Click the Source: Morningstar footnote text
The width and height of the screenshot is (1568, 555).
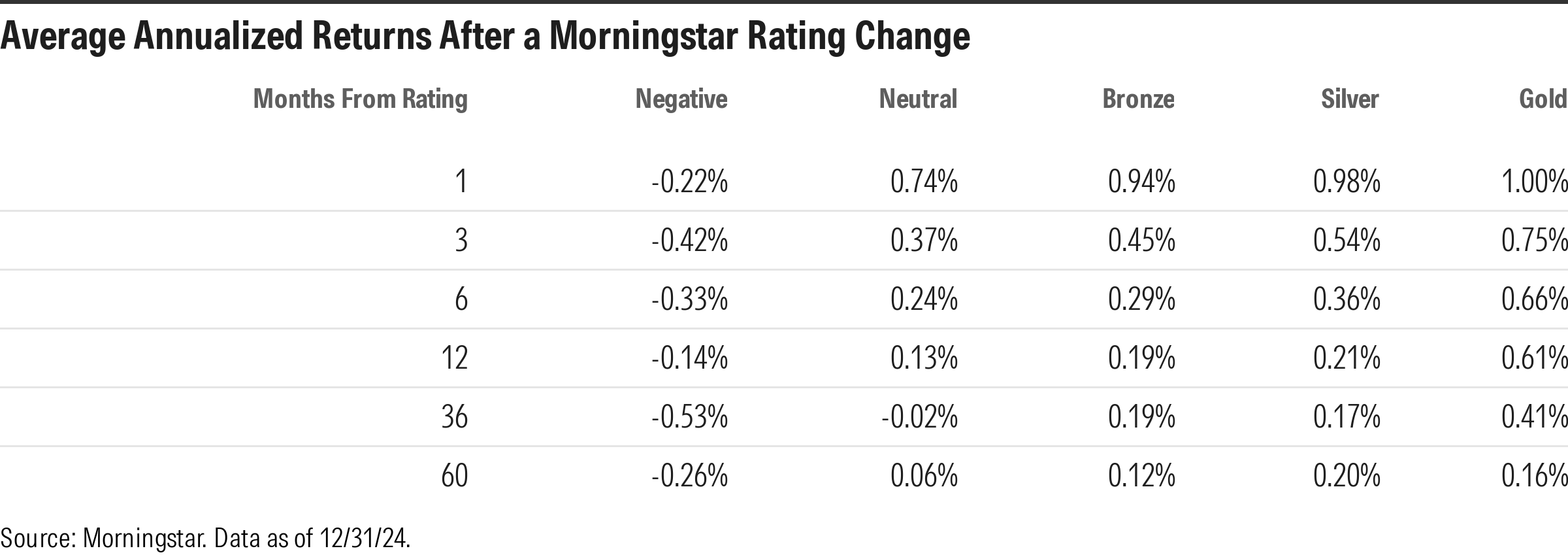click(x=205, y=538)
